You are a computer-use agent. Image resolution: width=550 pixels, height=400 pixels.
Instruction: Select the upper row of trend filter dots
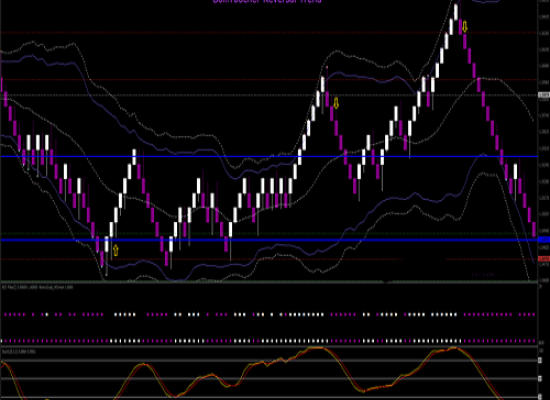[x=269, y=315]
